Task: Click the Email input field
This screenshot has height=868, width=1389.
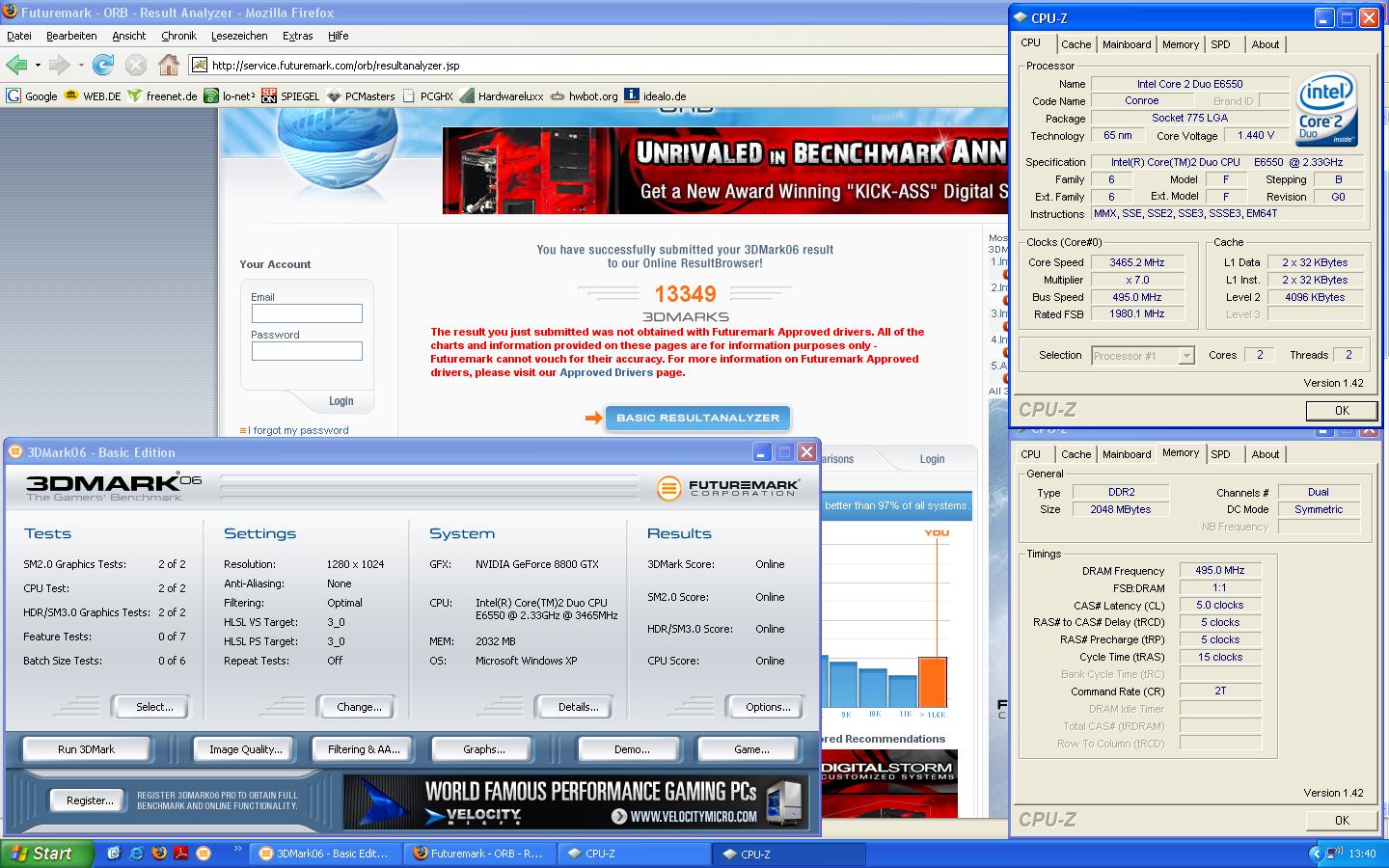Action: tap(307, 313)
